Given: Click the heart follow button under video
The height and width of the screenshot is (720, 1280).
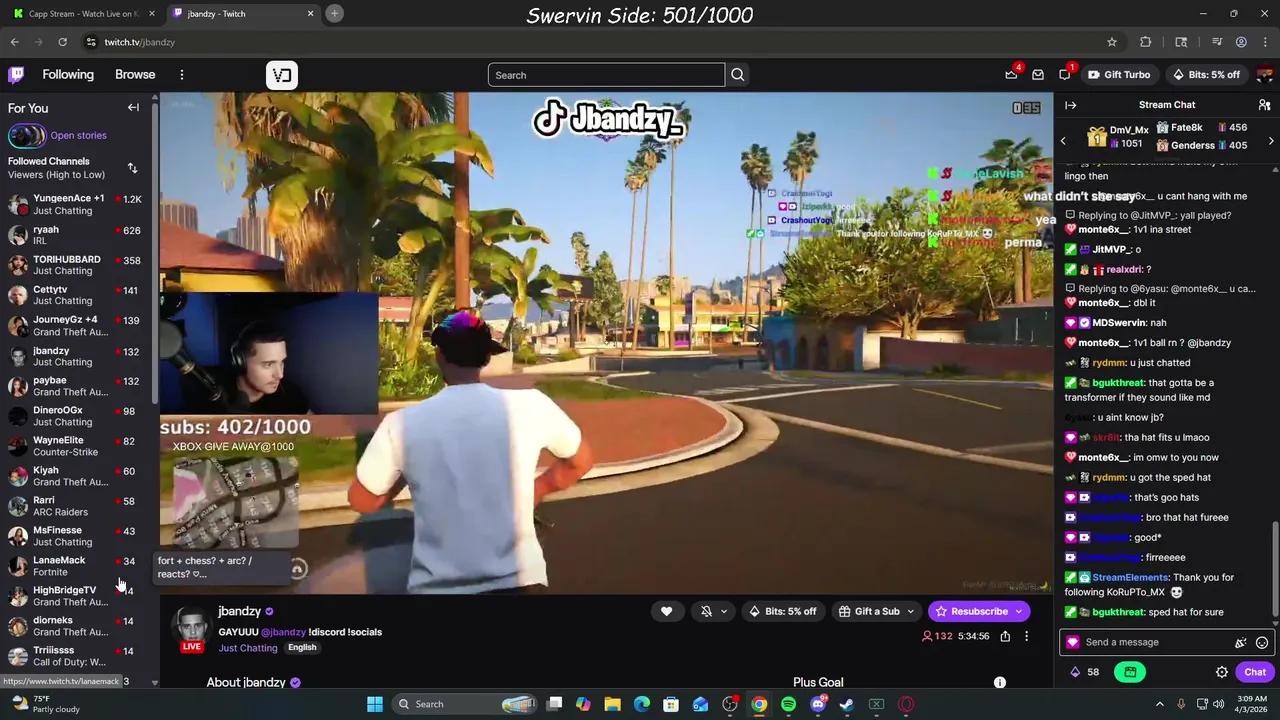Looking at the screenshot, I should pos(666,611).
